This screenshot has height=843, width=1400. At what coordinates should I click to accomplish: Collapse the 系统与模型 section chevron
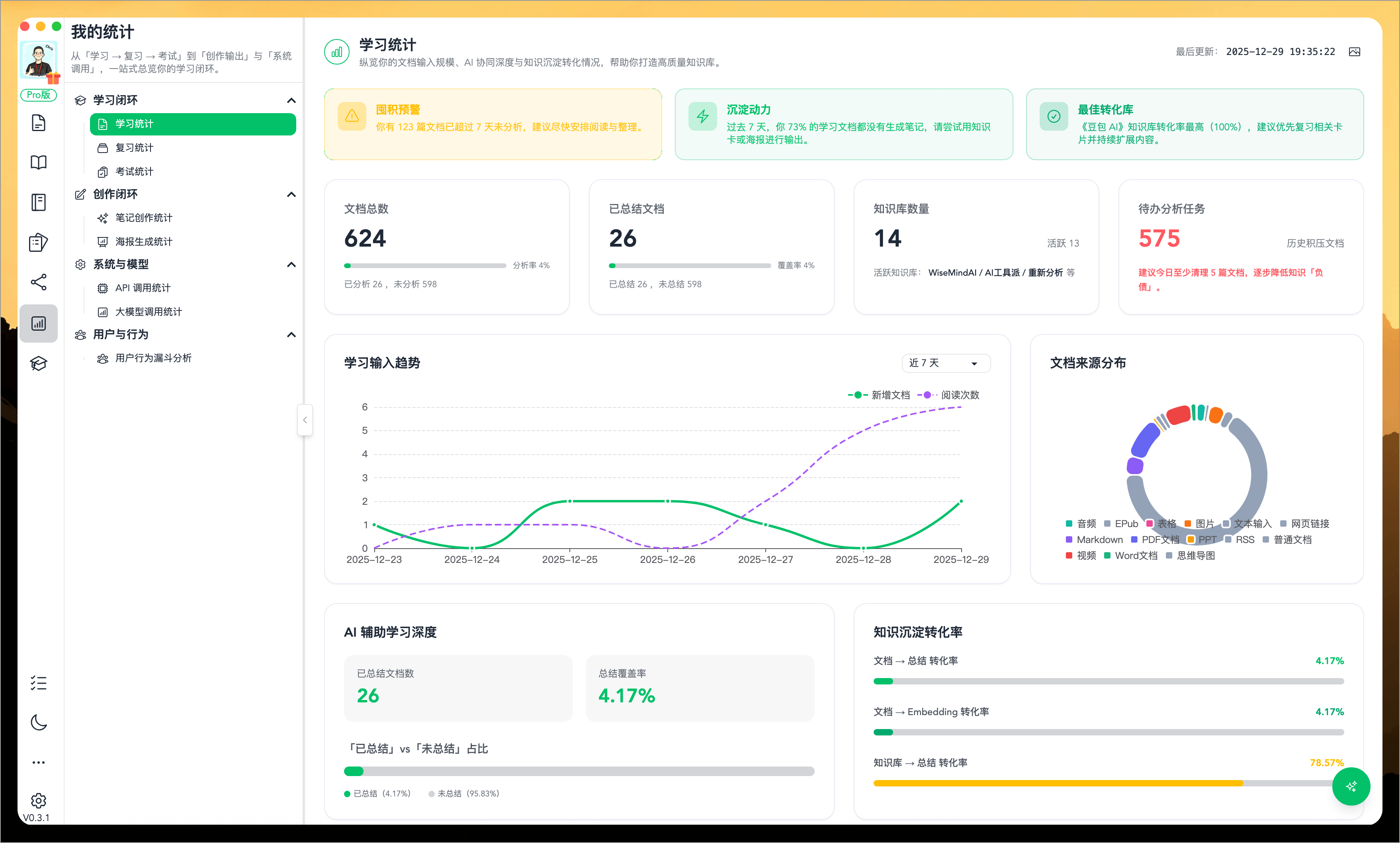click(x=291, y=265)
